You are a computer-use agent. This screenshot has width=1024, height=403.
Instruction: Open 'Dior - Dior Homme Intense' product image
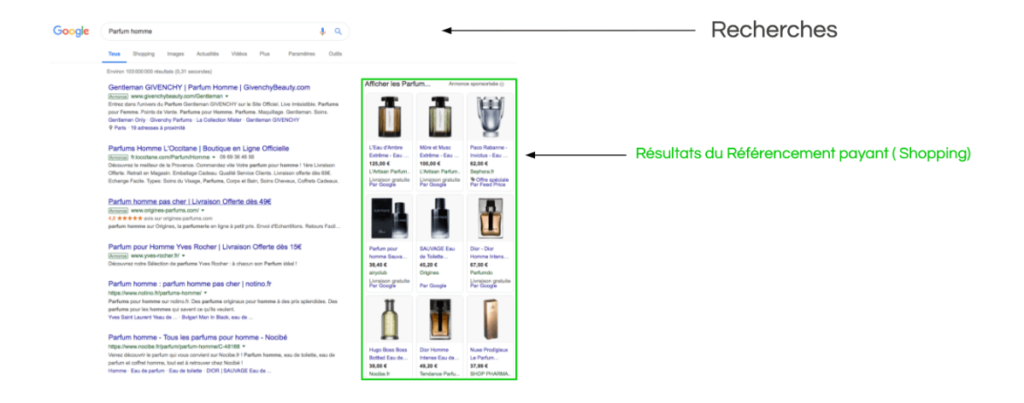pos(490,218)
